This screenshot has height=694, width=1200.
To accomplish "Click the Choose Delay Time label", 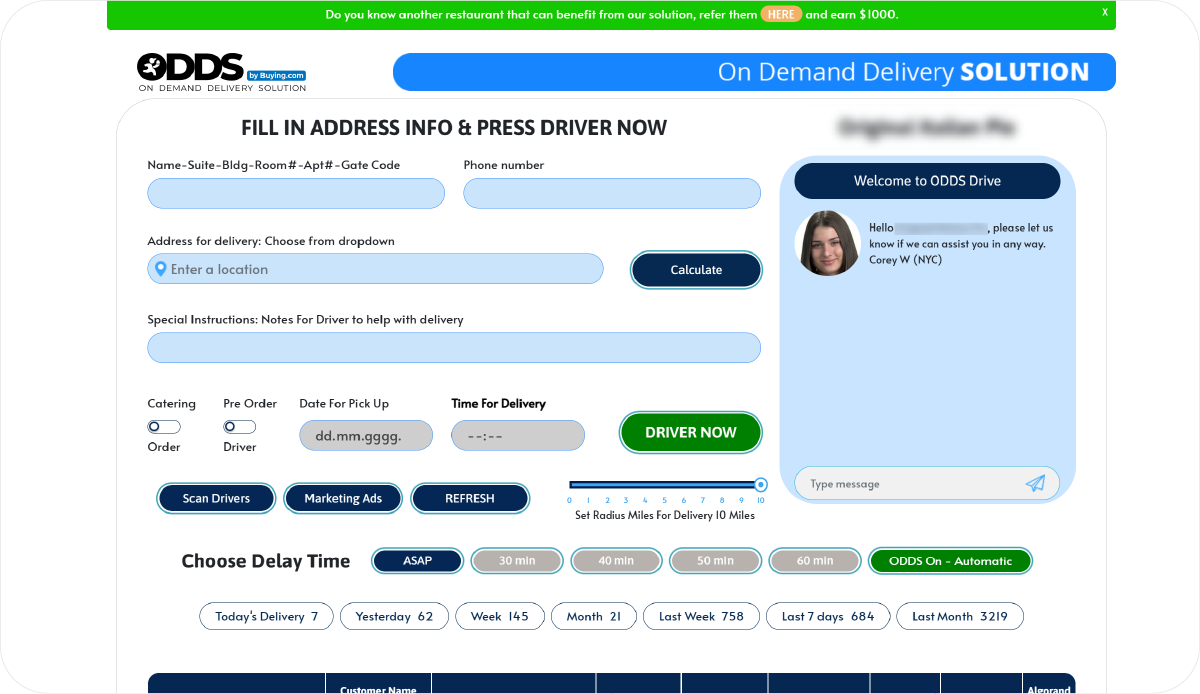I will [x=266, y=561].
